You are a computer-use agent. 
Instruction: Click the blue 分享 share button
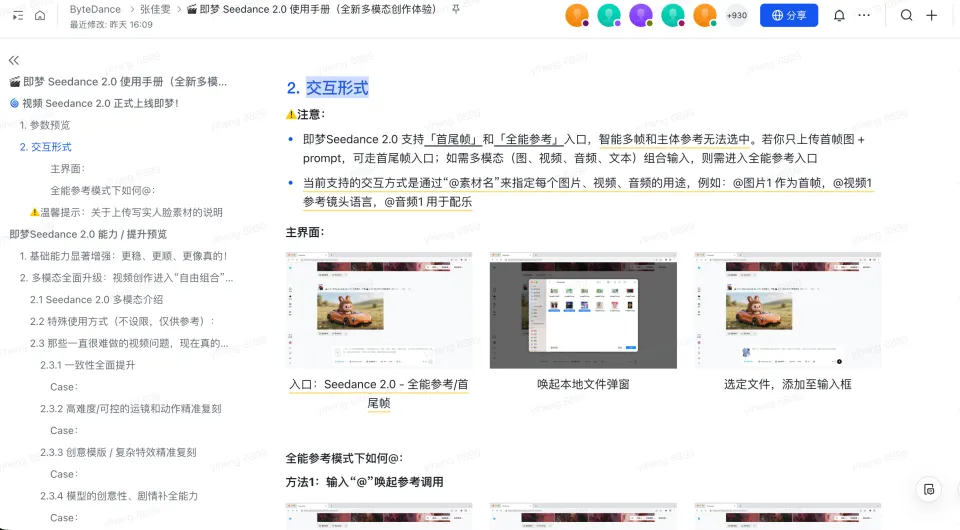coord(789,15)
